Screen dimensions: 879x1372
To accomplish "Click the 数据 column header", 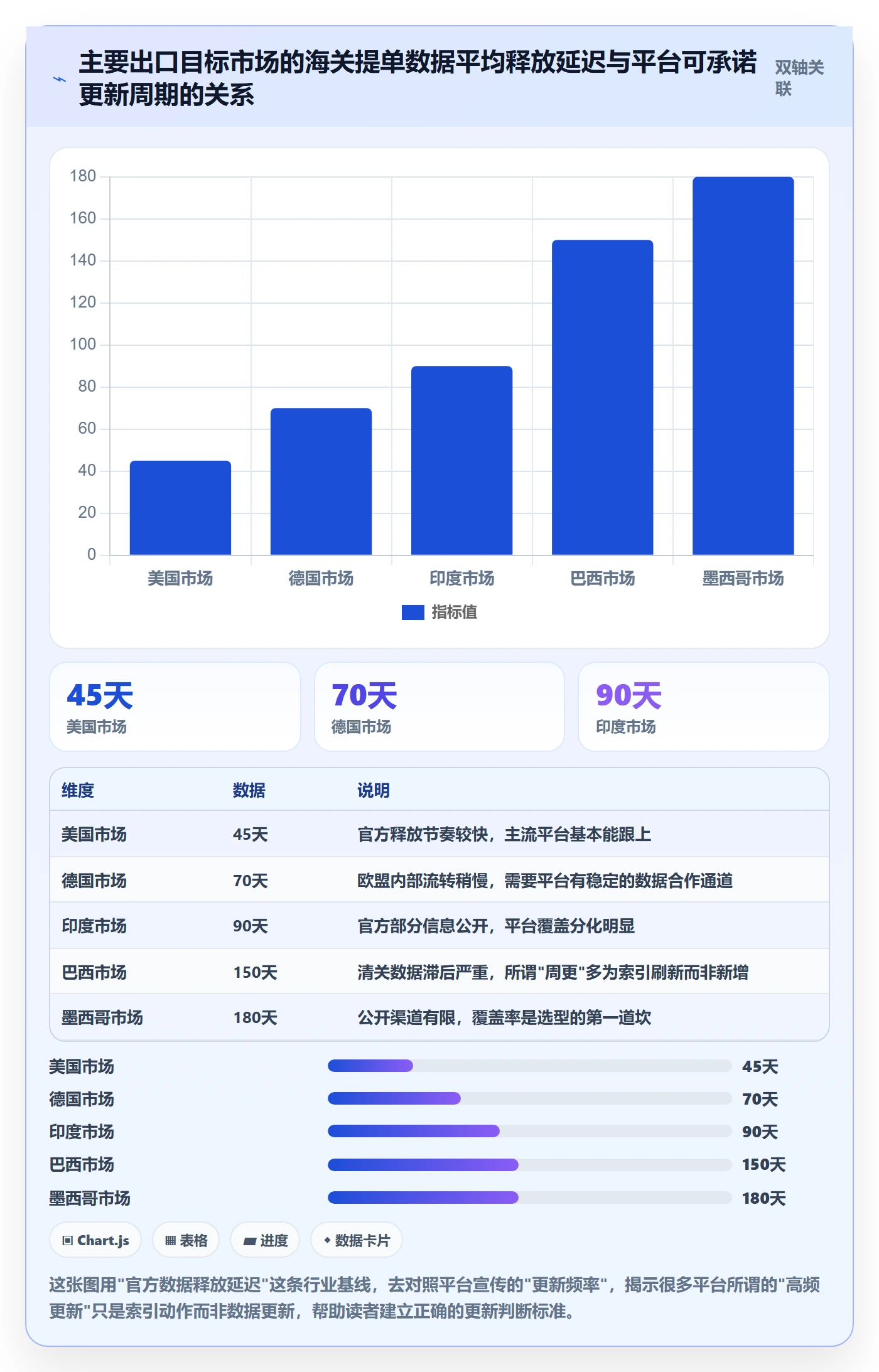I will (249, 790).
